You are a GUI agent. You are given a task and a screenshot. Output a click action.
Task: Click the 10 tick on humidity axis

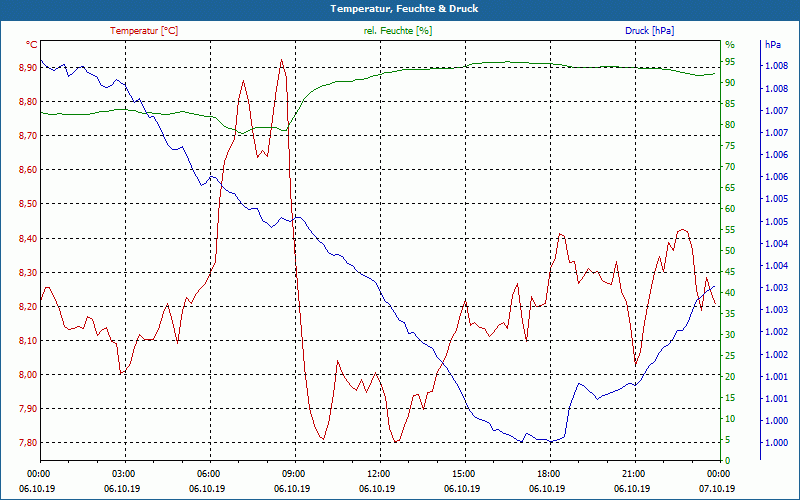(730, 419)
